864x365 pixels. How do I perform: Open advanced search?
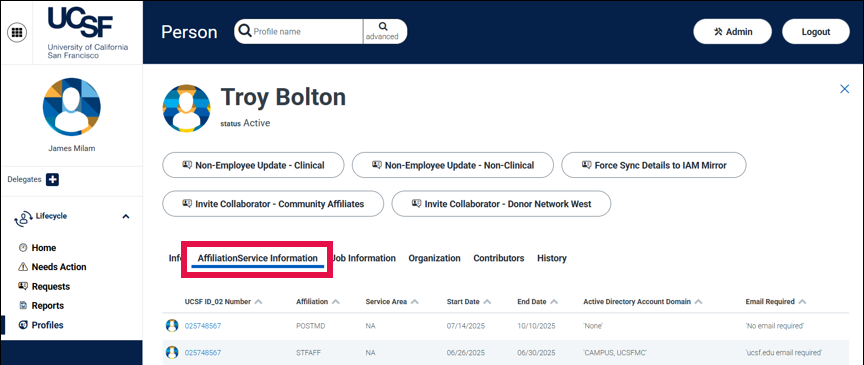click(382, 31)
